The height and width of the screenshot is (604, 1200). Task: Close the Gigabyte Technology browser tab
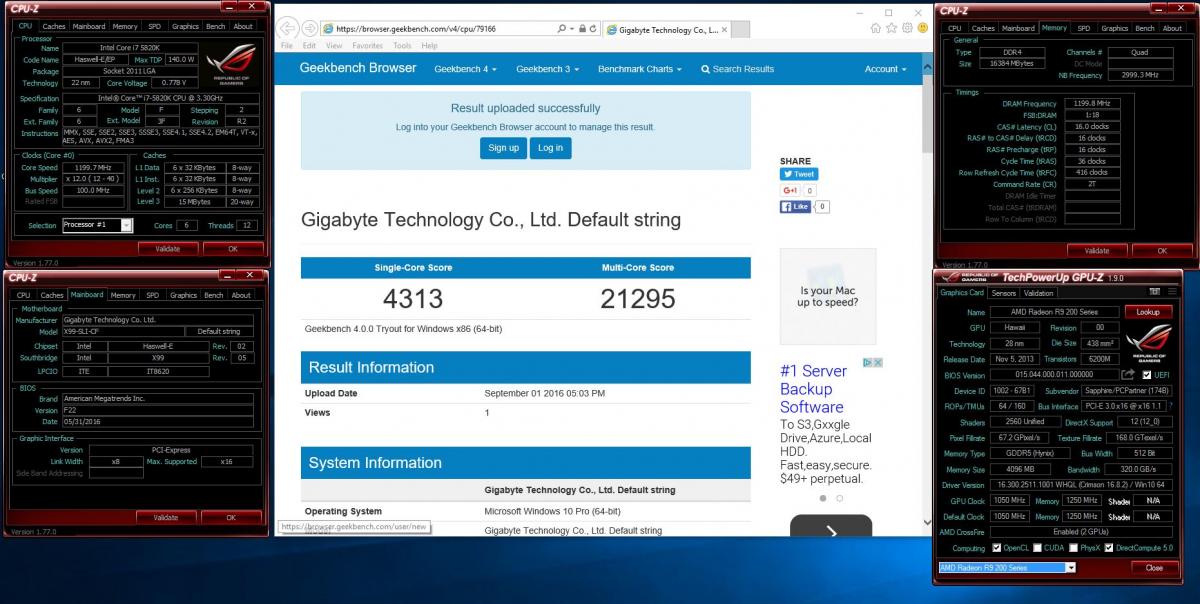click(726, 29)
